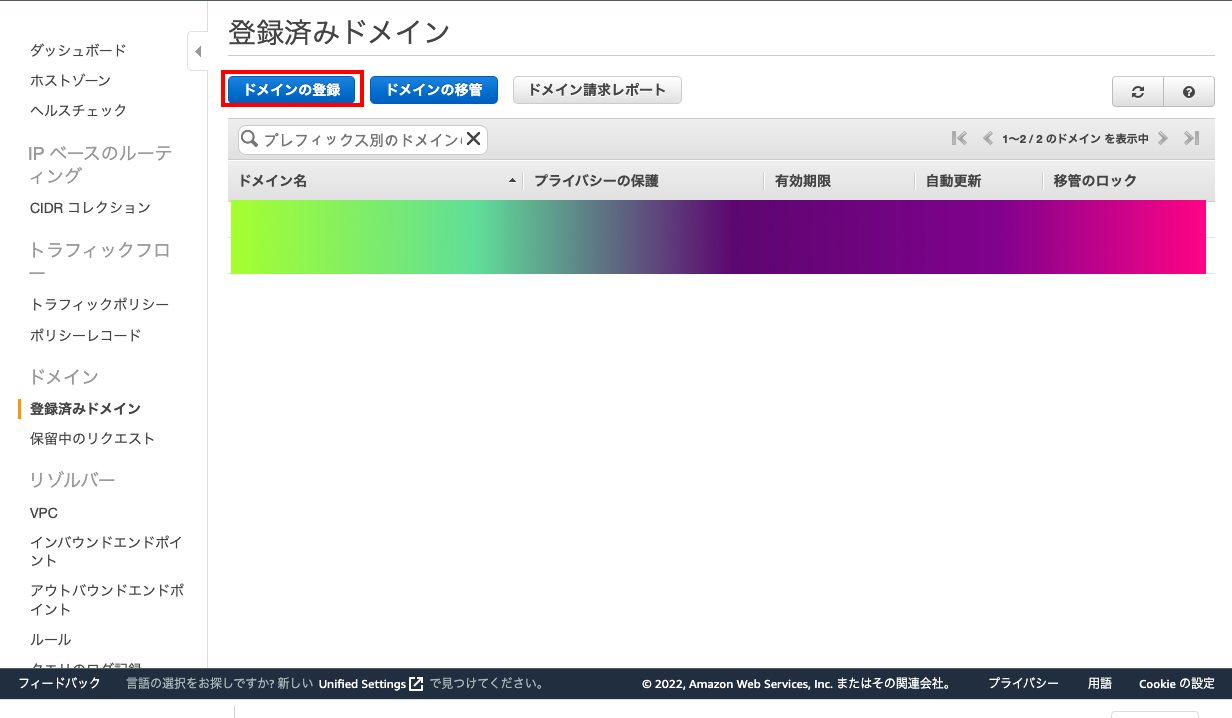Image resolution: width=1232 pixels, height=718 pixels.
Task: Focus the domain prefix search field
Action: tap(360, 140)
